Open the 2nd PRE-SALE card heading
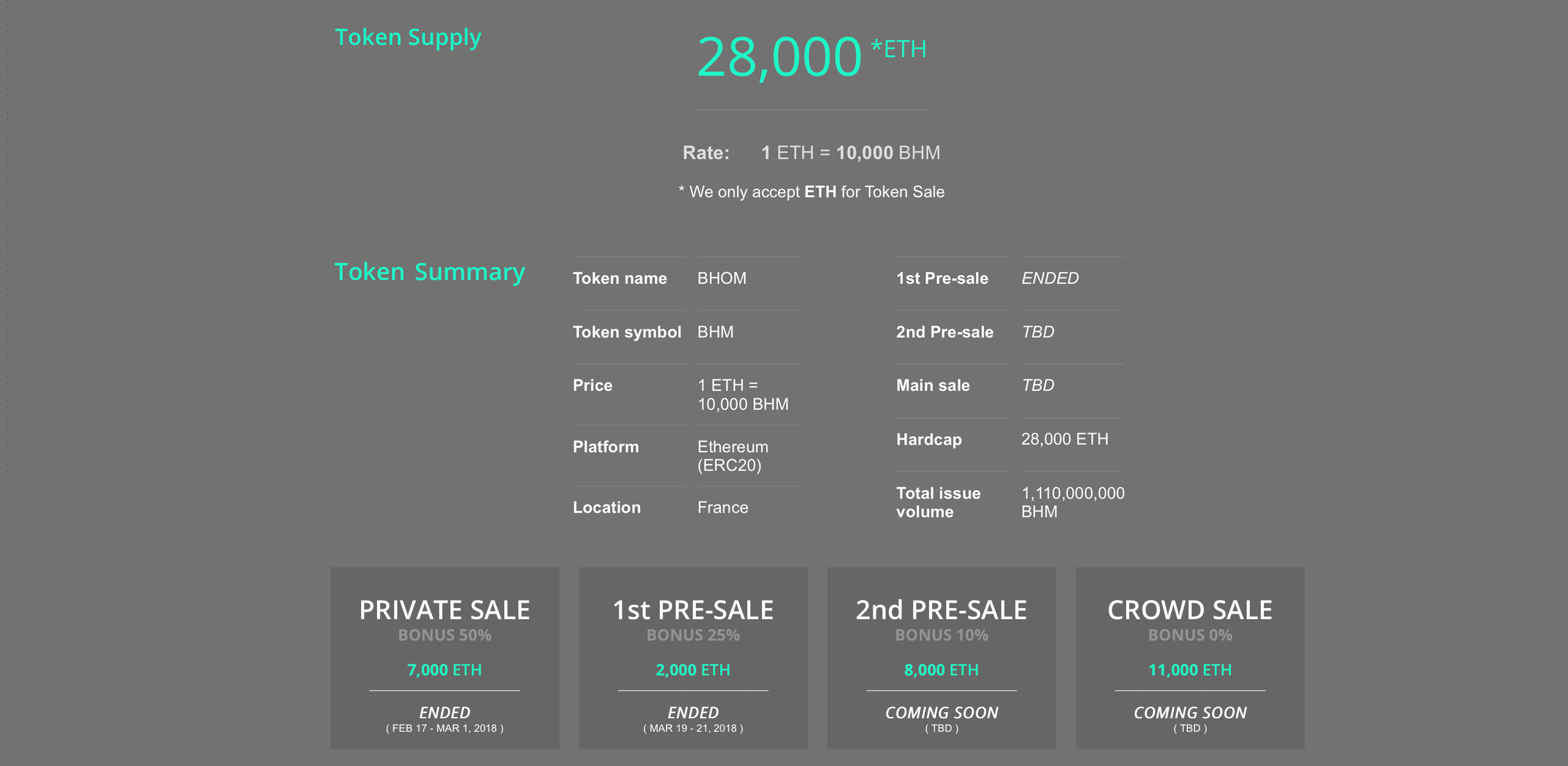 [941, 610]
